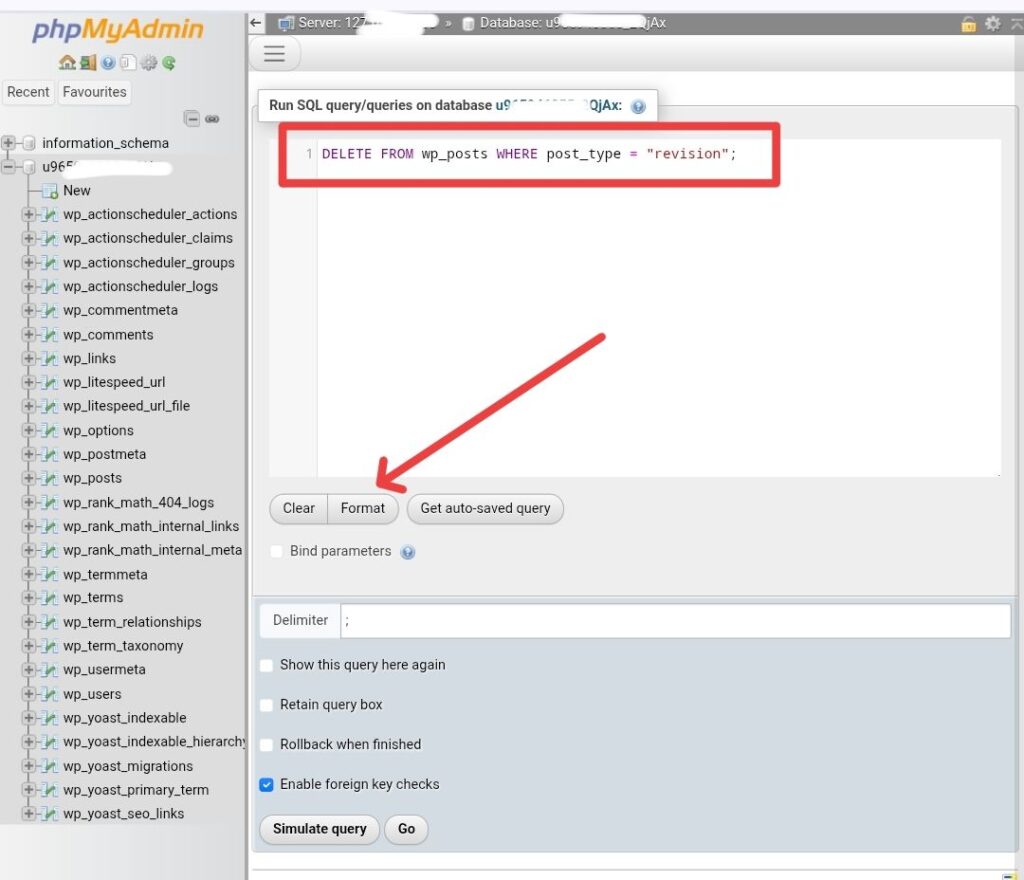Uncheck Enable foreign key checks
This screenshot has width=1024, height=880.
267,785
